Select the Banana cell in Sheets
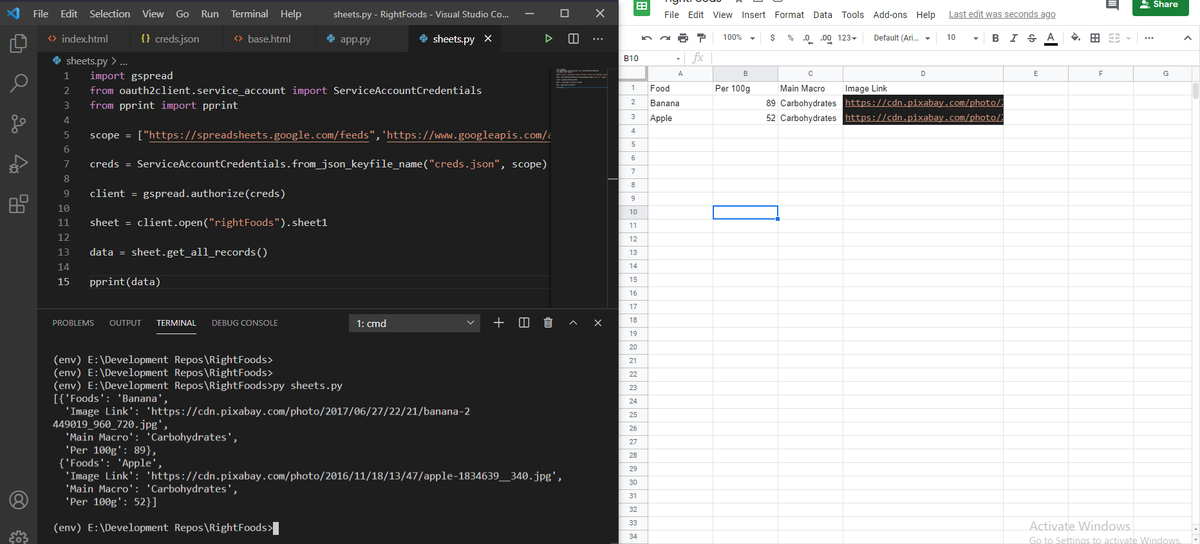The image size is (1200, 544). [680, 103]
